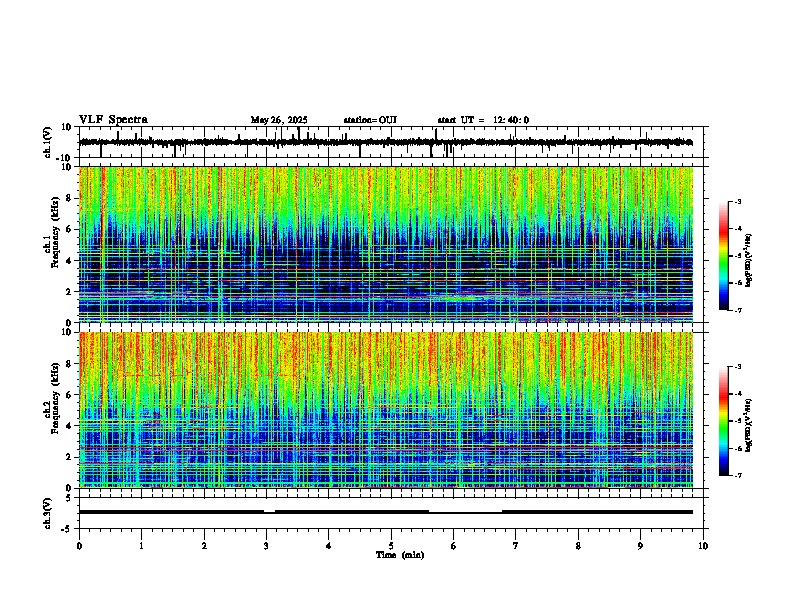Click the 'Time (min)' axis label
The height and width of the screenshot is (612, 792).
[x=400, y=555]
